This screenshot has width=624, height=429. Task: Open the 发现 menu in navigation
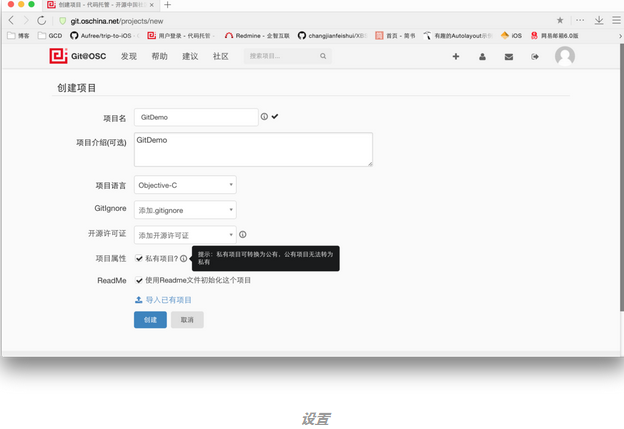coord(129,57)
